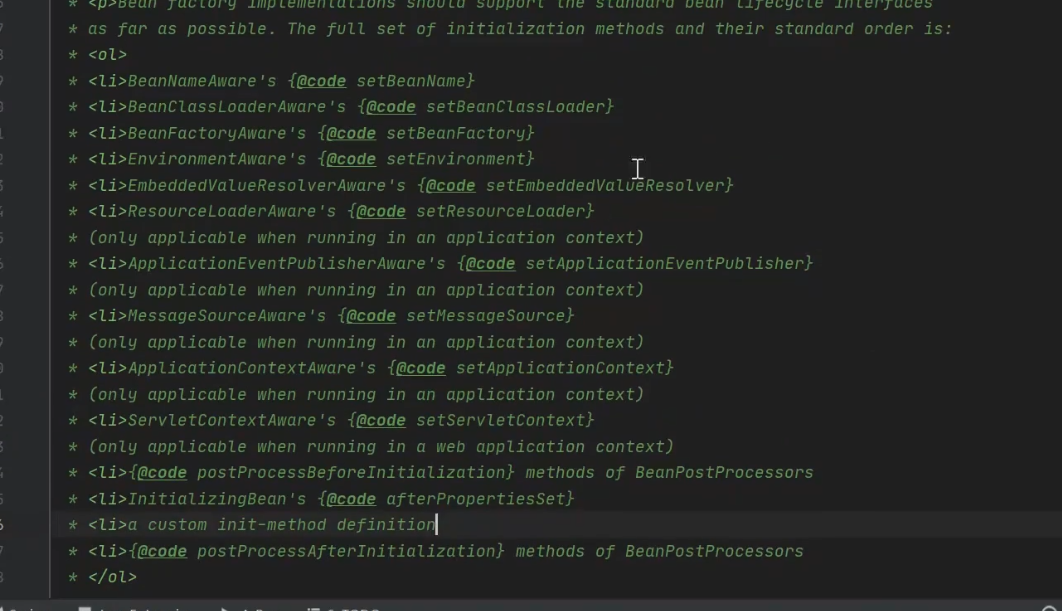Click the opening <ol> tag

pyautogui.click(x=108, y=55)
